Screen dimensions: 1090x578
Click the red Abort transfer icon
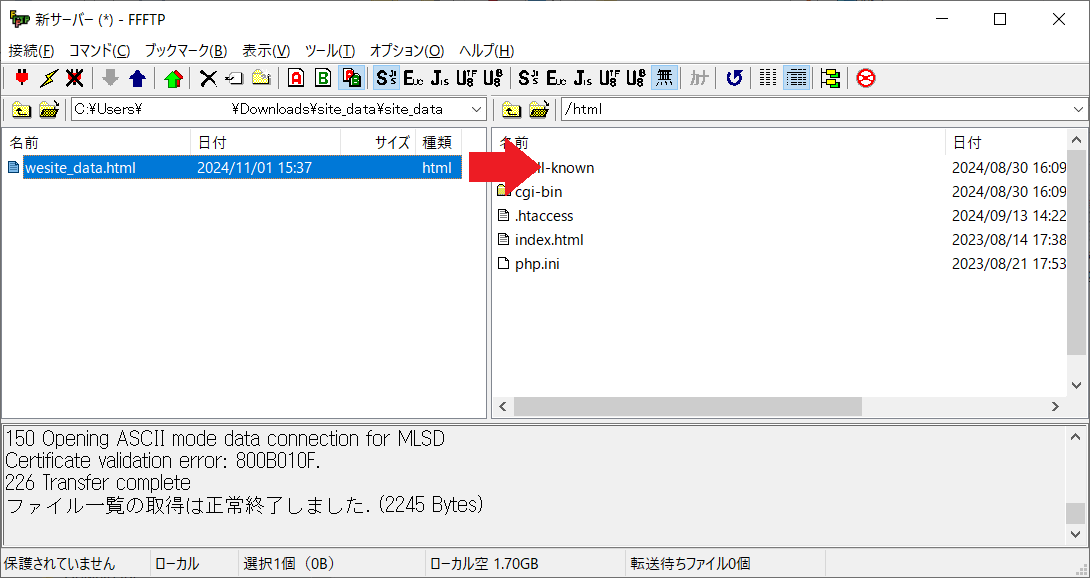click(866, 78)
